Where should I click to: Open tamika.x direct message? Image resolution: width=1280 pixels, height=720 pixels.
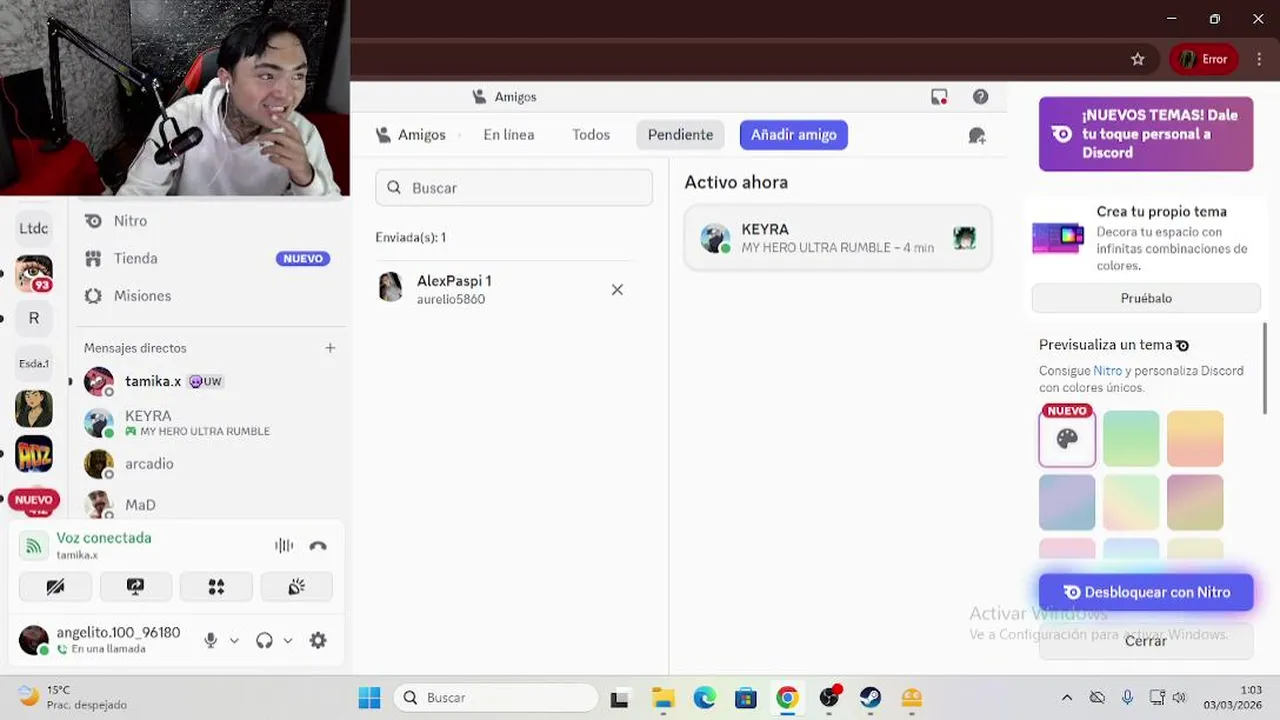point(208,381)
